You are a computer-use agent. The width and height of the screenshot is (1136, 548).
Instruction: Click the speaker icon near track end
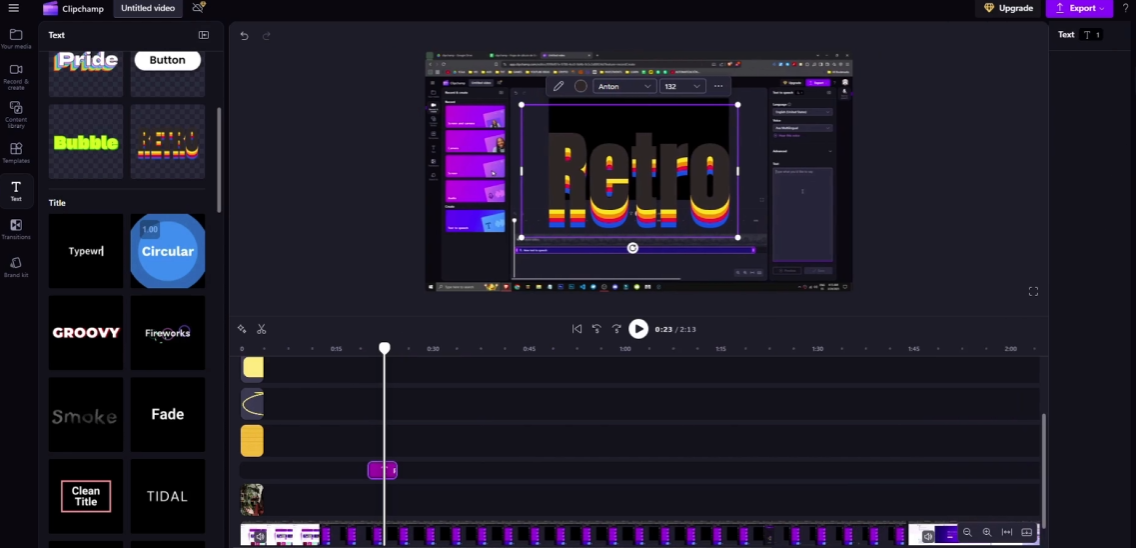(928, 536)
